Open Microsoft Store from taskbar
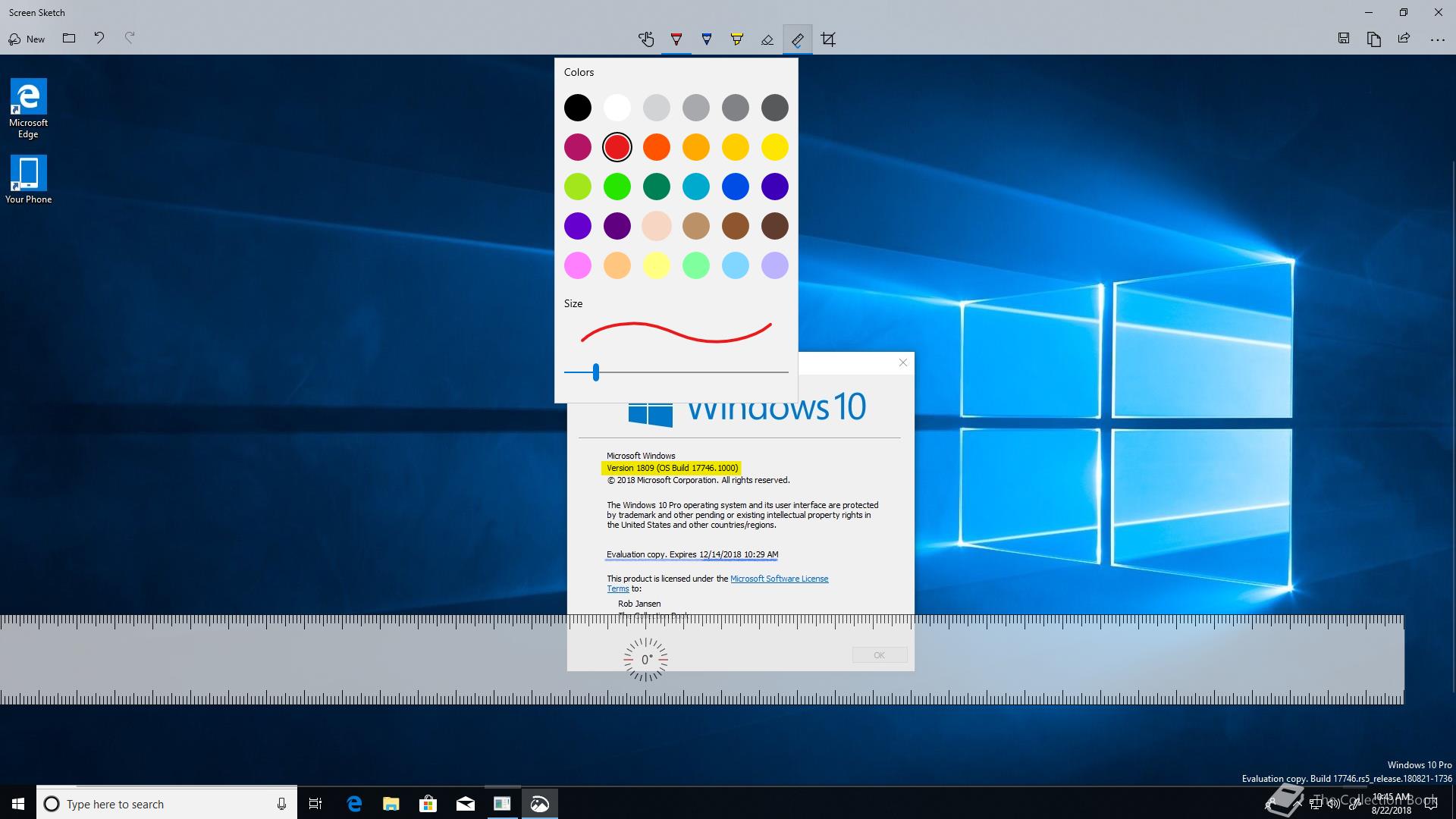1456x819 pixels. pos(428,804)
